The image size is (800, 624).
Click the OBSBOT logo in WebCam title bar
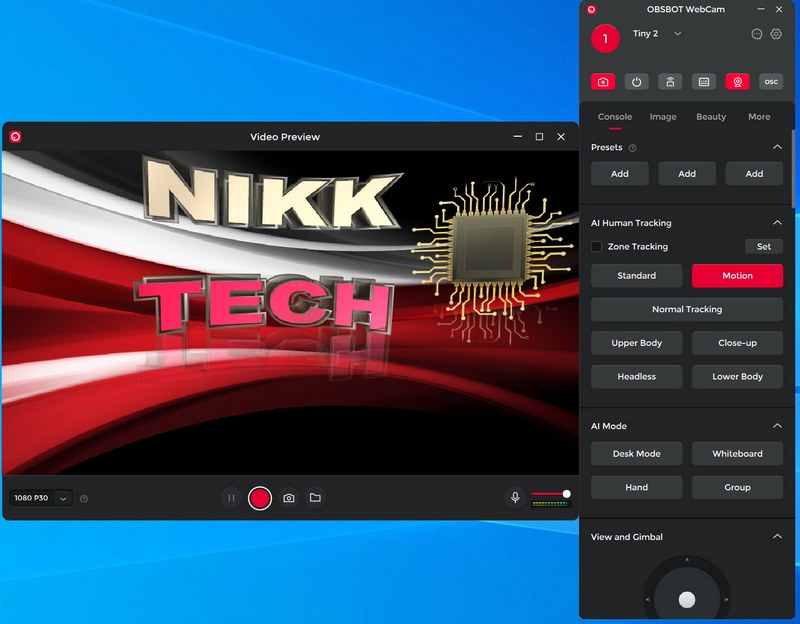(x=591, y=9)
